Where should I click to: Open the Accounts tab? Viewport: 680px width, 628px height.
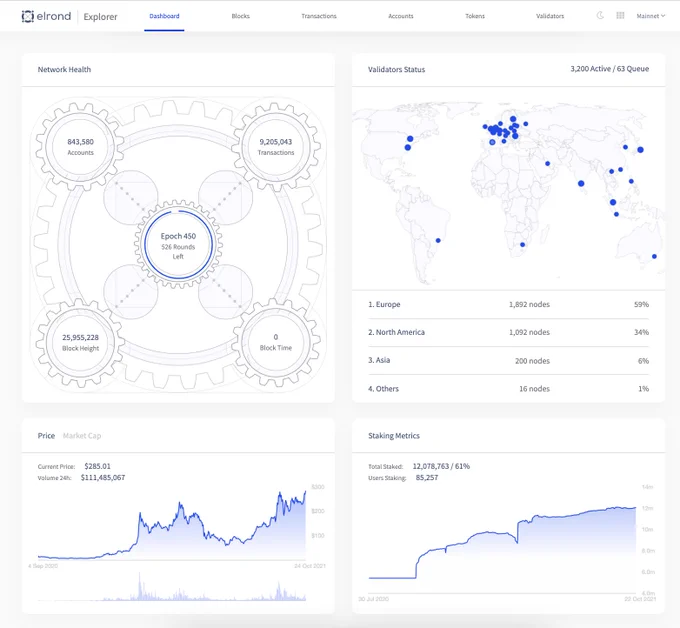point(401,16)
